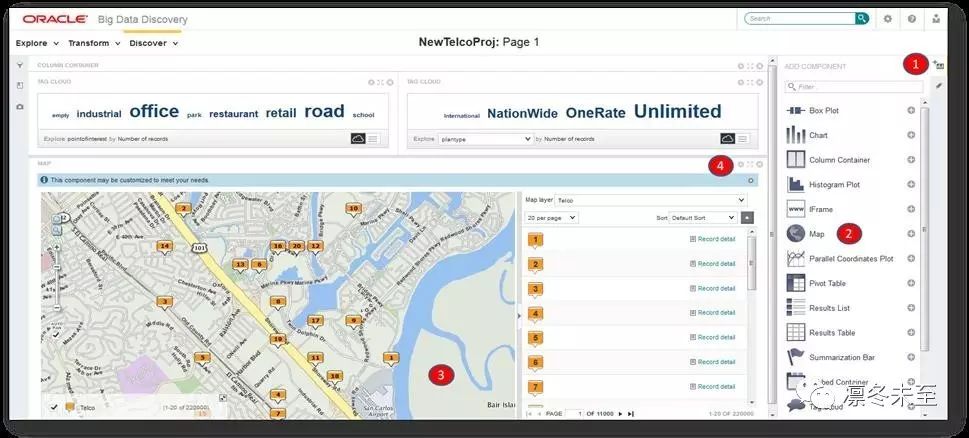The height and width of the screenshot is (438, 969).
Task: Open the search magnifier button in header
Action: click(861, 19)
